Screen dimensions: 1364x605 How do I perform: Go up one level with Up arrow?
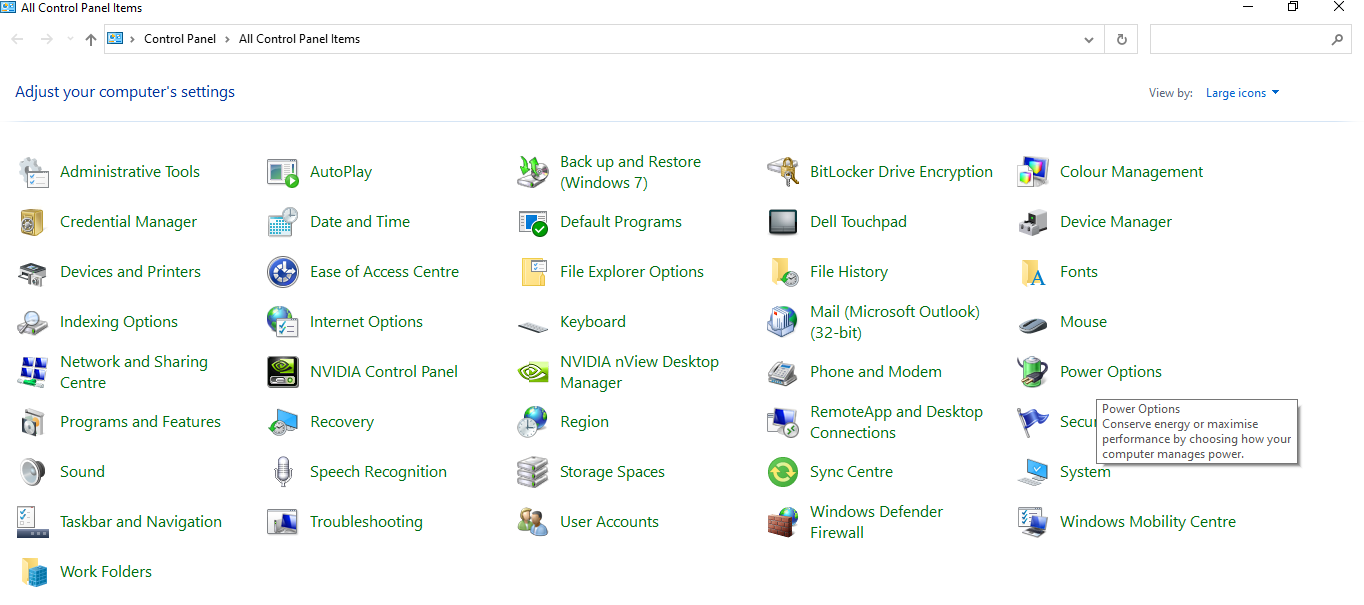[x=91, y=39]
